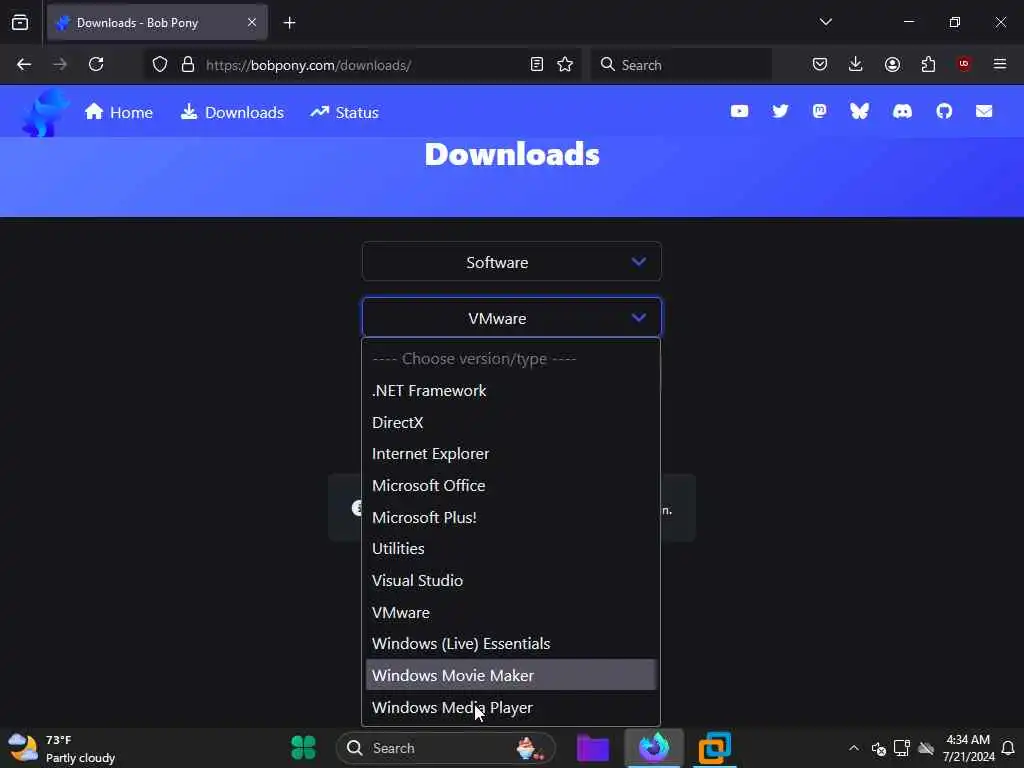This screenshot has width=1024, height=768.
Task: Toggle reader view icon in address bar
Action: tap(537, 65)
